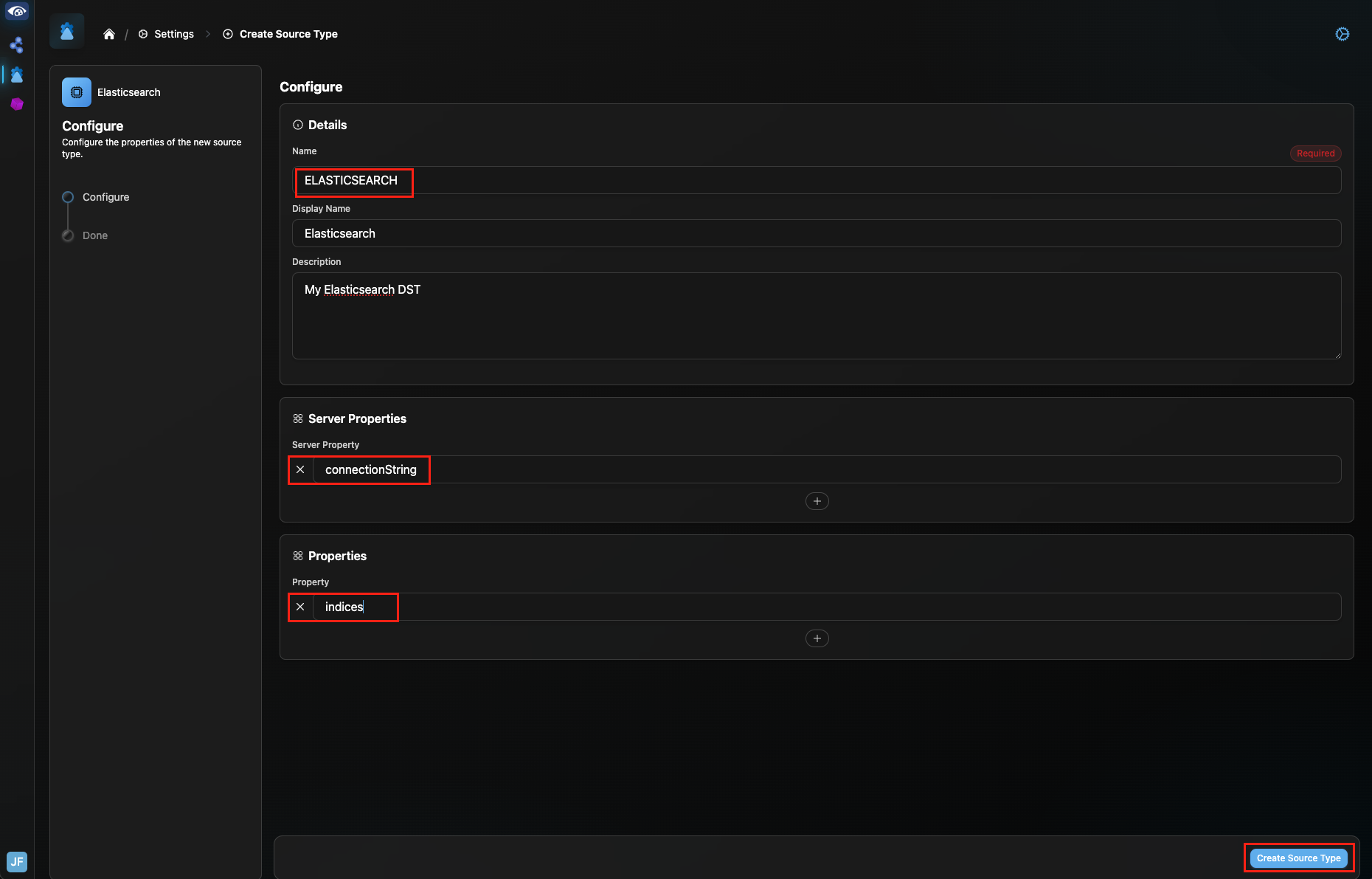Click the home breadcrumb icon

[x=109, y=34]
